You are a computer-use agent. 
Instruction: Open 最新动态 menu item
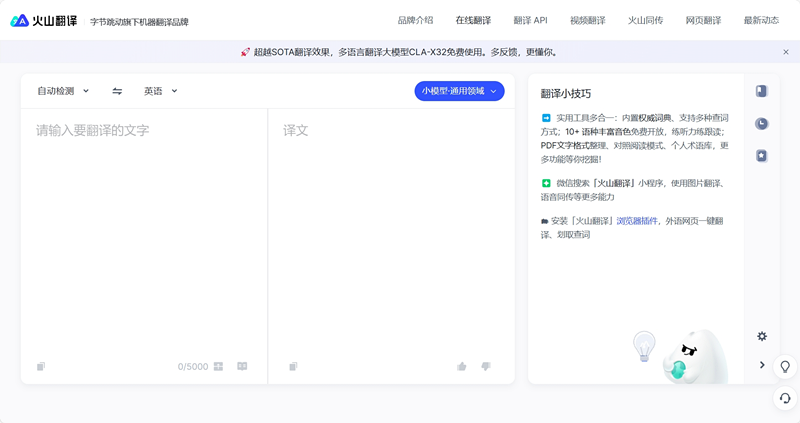point(761,20)
